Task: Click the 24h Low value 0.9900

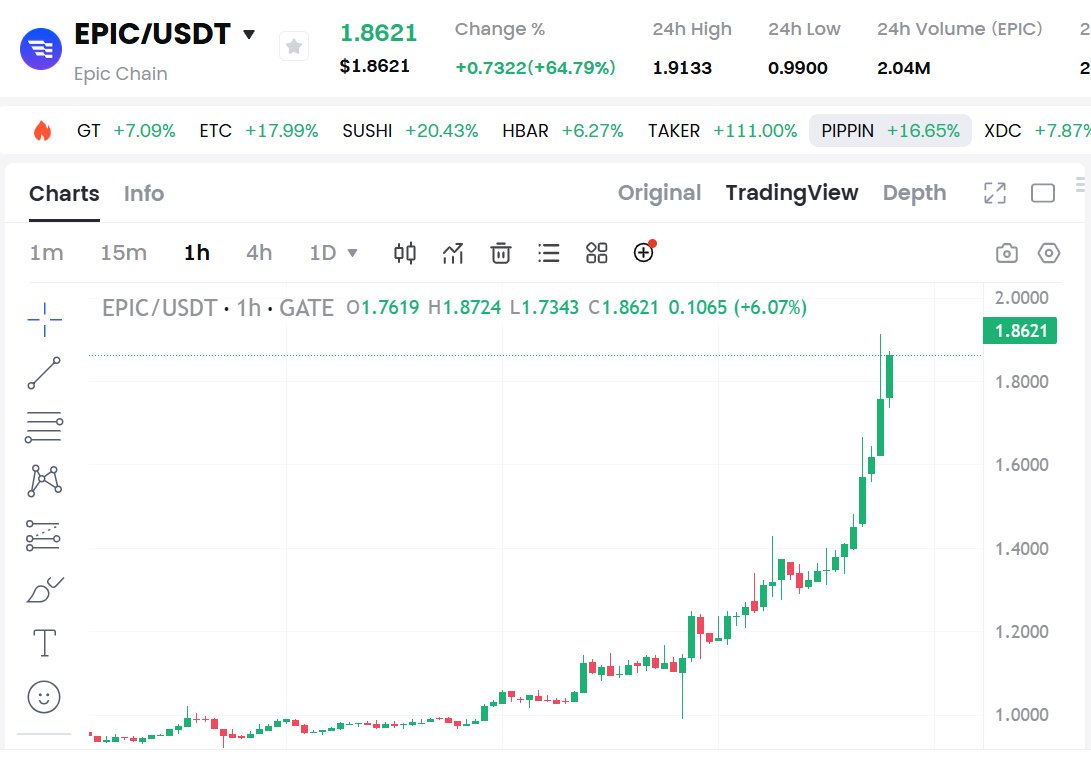Action: [798, 67]
